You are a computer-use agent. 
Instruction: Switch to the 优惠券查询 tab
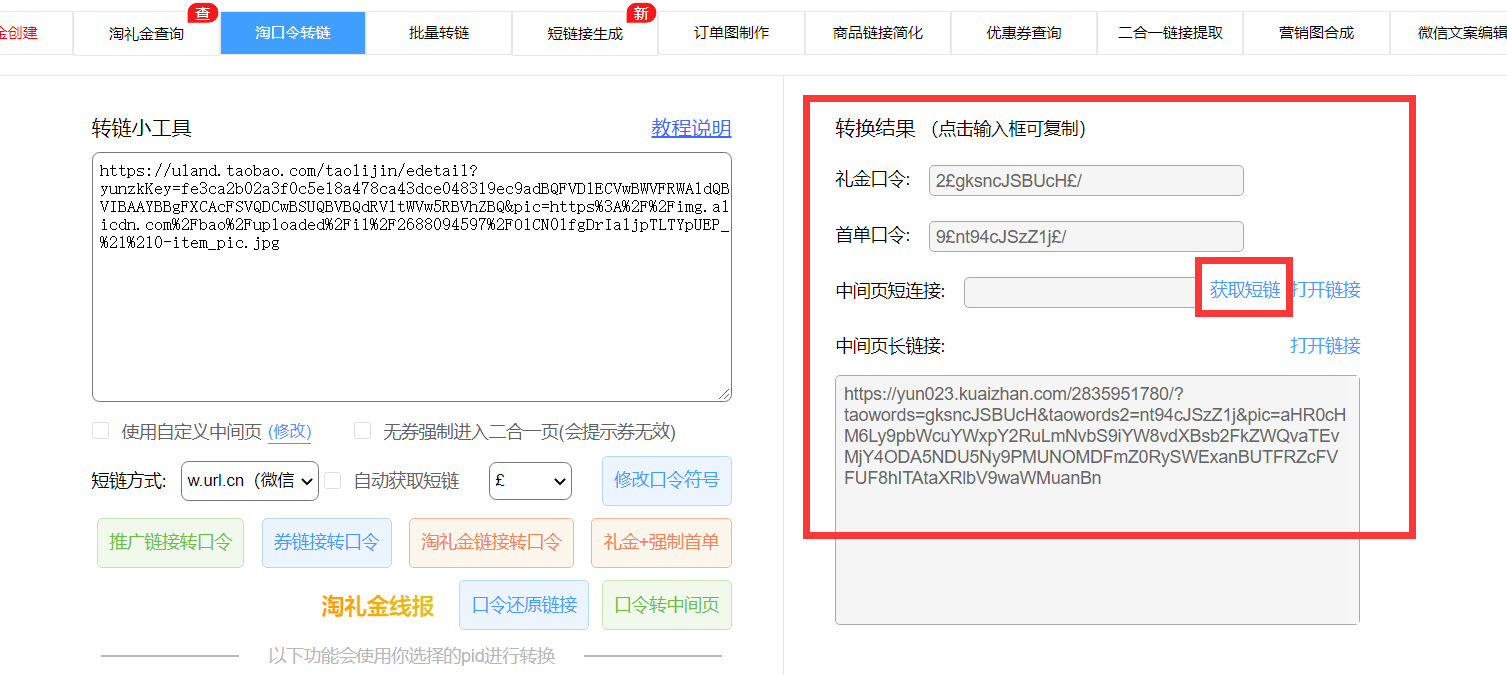pos(1024,33)
